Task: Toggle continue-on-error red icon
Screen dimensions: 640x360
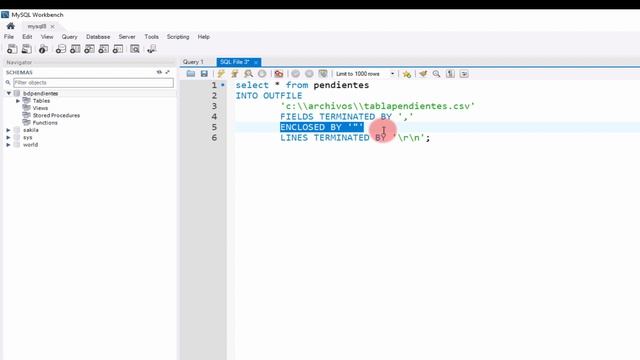Action: pyautogui.click(x=279, y=74)
